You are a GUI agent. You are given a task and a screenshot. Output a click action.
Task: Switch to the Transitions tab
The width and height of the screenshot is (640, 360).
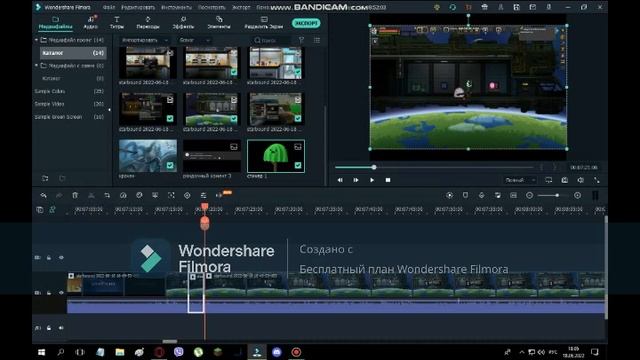[148, 23]
